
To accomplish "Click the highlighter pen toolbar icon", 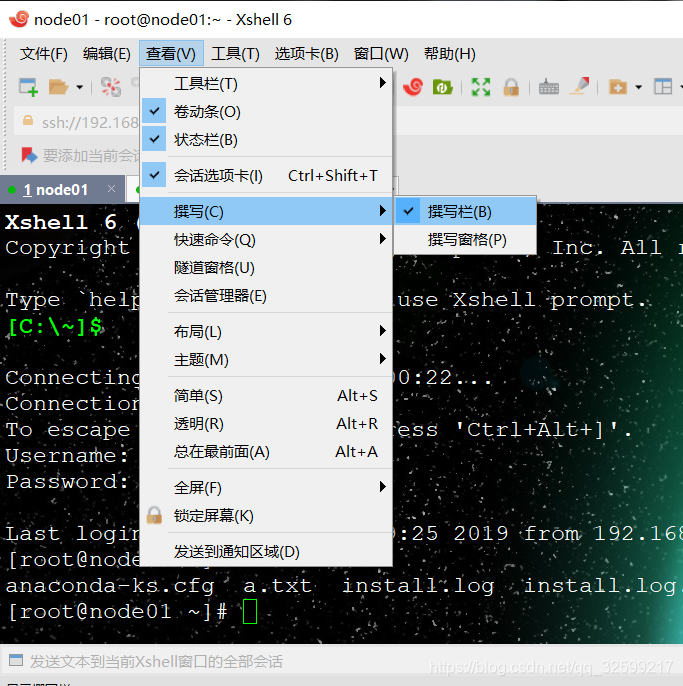I will [x=580, y=86].
